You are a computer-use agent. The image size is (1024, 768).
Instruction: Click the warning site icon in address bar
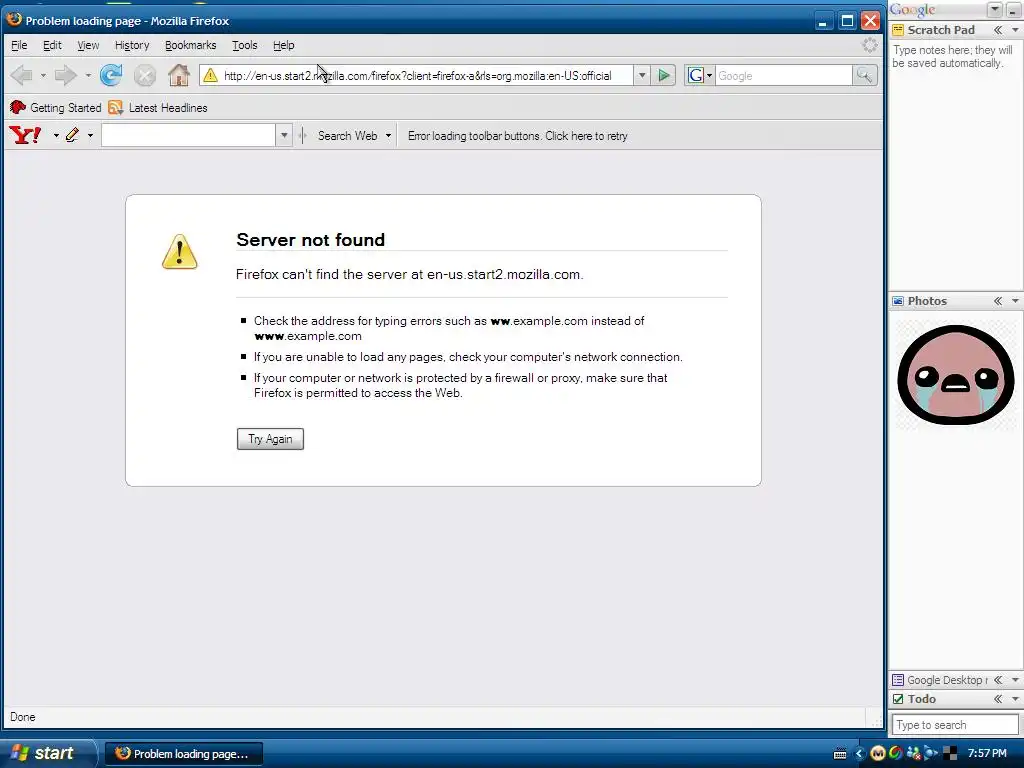[210, 76]
